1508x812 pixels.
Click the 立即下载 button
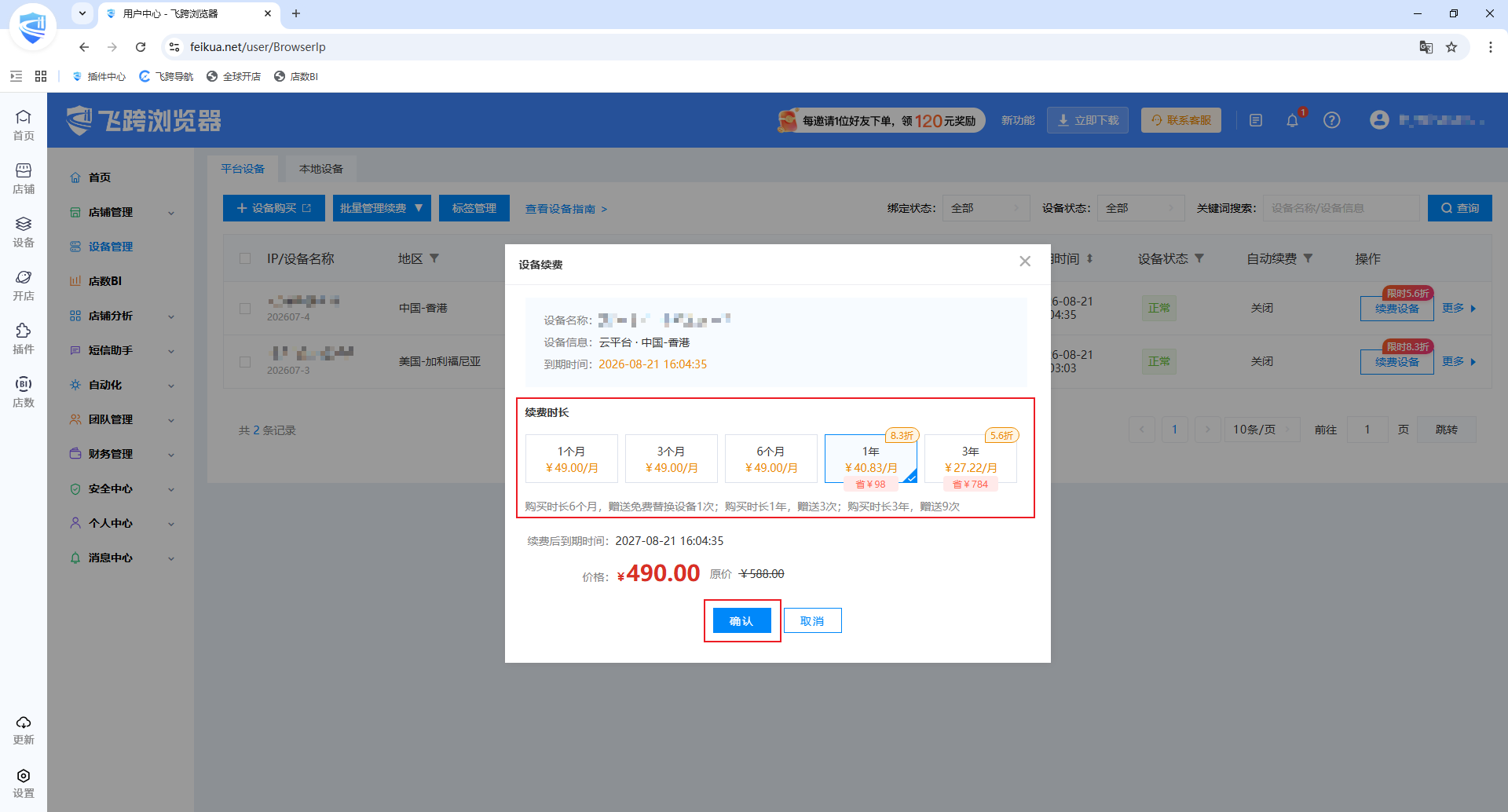coord(1088,120)
